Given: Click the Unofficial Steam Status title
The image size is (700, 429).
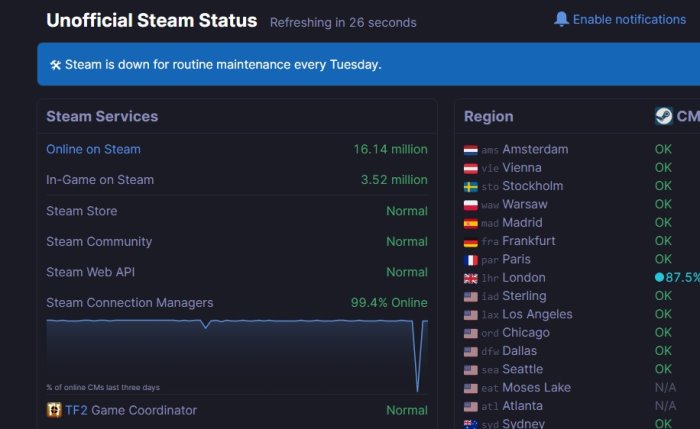Looking at the screenshot, I should point(152,21).
